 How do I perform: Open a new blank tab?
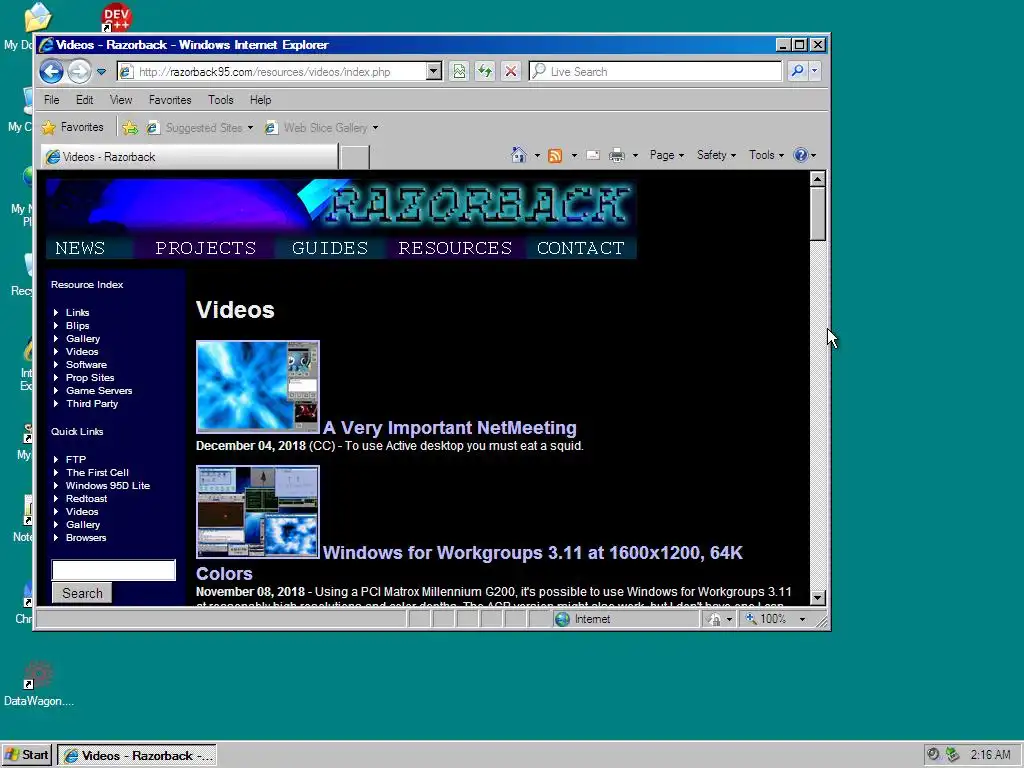tap(355, 157)
